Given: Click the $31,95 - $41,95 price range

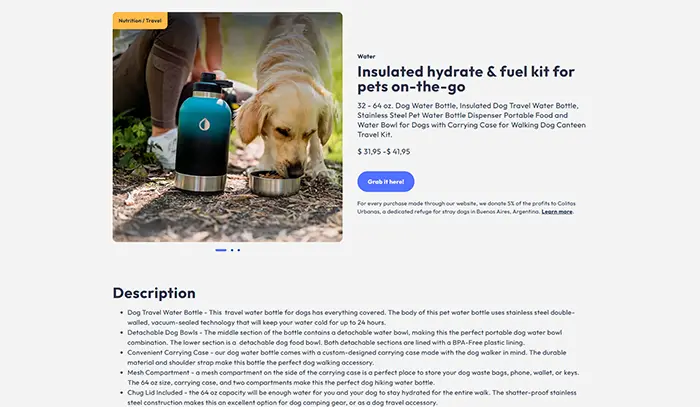Looking at the screenshot, I should coord(384,151).
